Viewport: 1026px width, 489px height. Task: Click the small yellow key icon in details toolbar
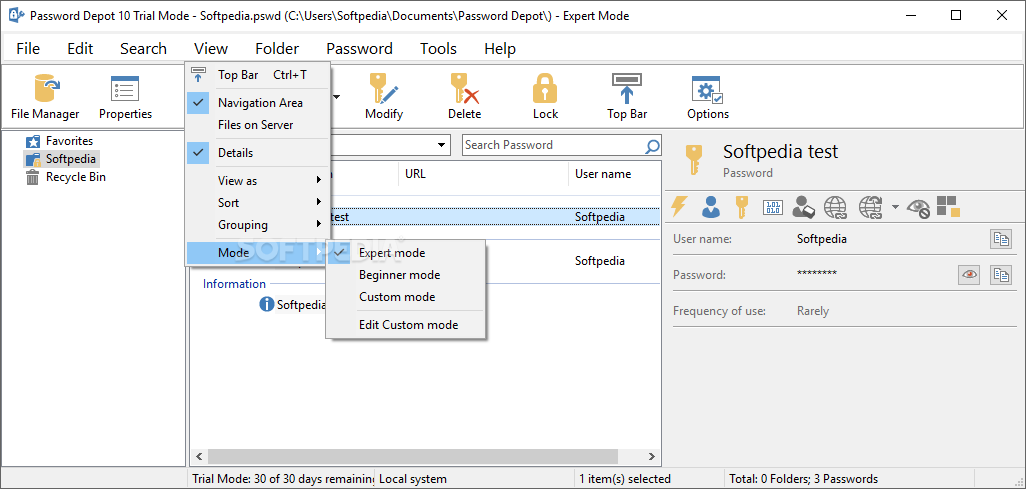click(741, 207)
